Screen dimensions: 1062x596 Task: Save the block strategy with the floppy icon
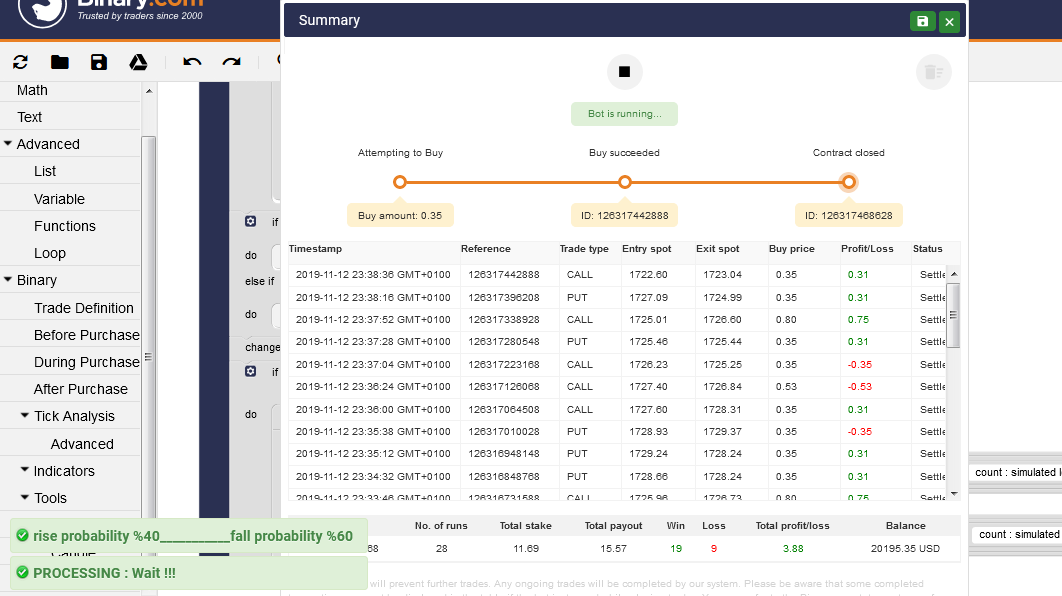(x=99, y=62)
